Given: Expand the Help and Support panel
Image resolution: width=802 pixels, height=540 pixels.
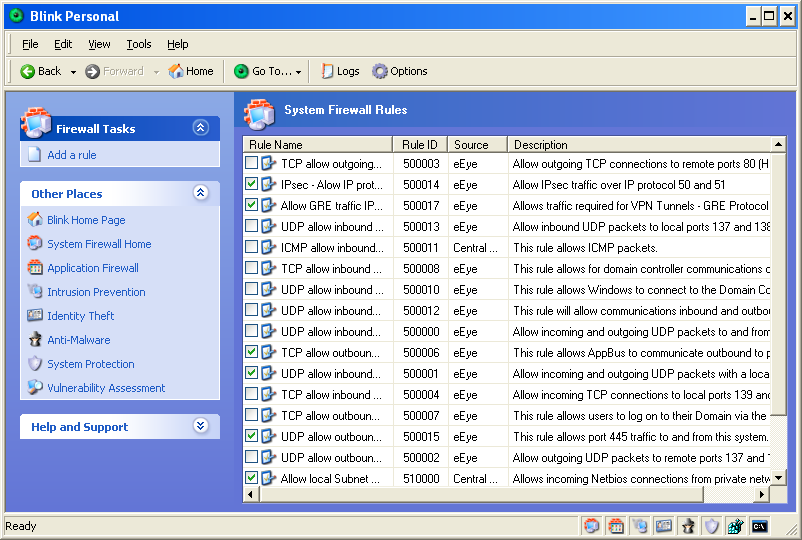Looking at the screenshot, I should 200,425.
